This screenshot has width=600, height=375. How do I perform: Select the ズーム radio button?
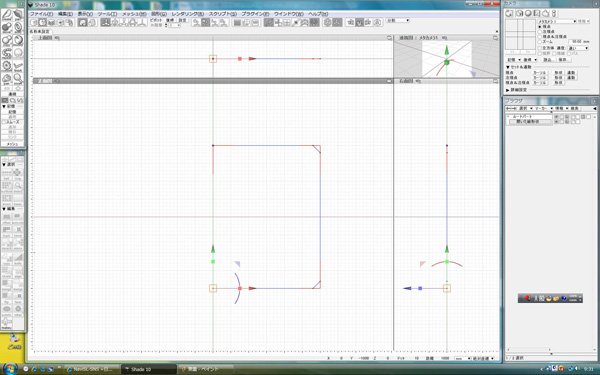coord(540,42)
